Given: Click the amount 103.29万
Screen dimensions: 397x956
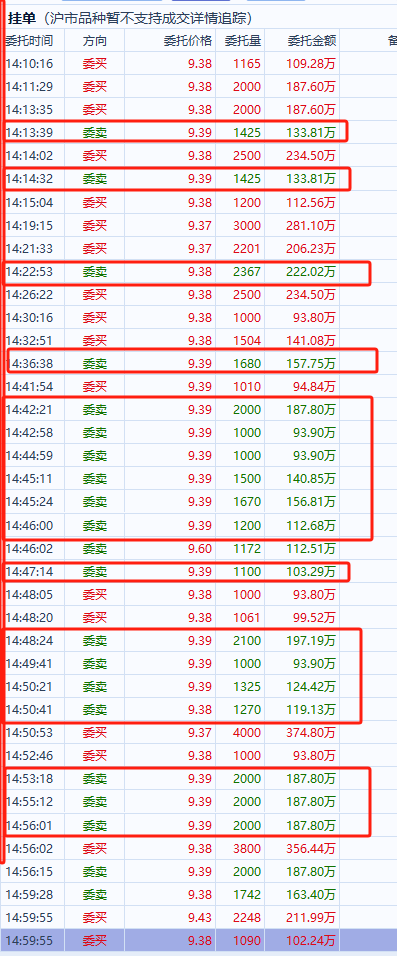Looking at the screenshot, I should 311,572.
